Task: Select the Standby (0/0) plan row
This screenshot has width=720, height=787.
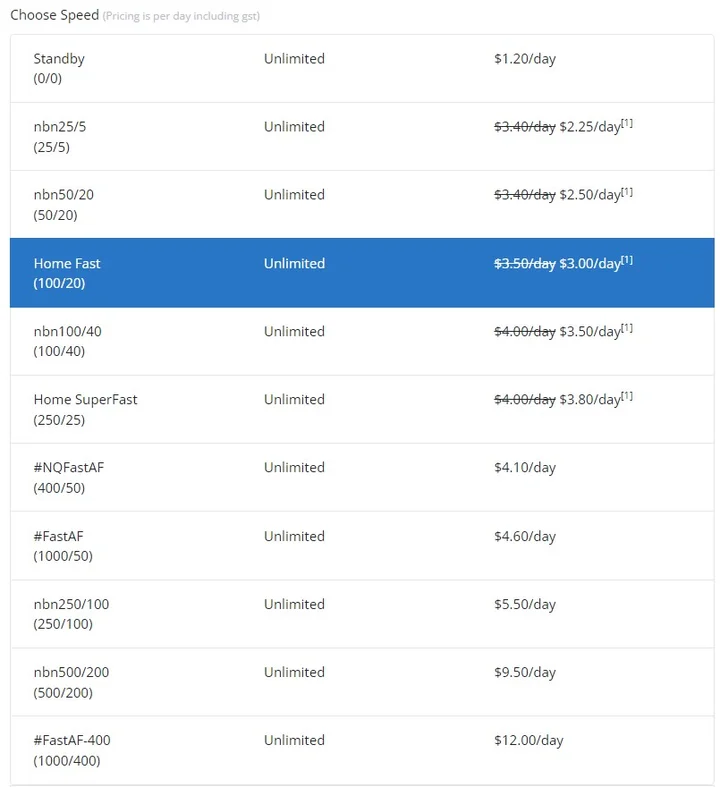Action: click(x=362, y=69)
